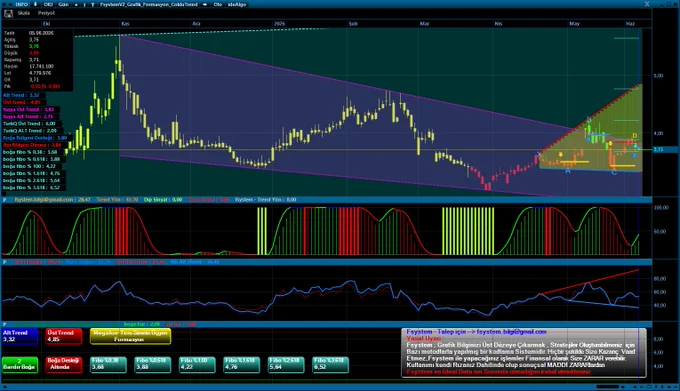The image size is (680, 391).
Task: Open the Periyot menu
Action: click(x=46, y=13)
